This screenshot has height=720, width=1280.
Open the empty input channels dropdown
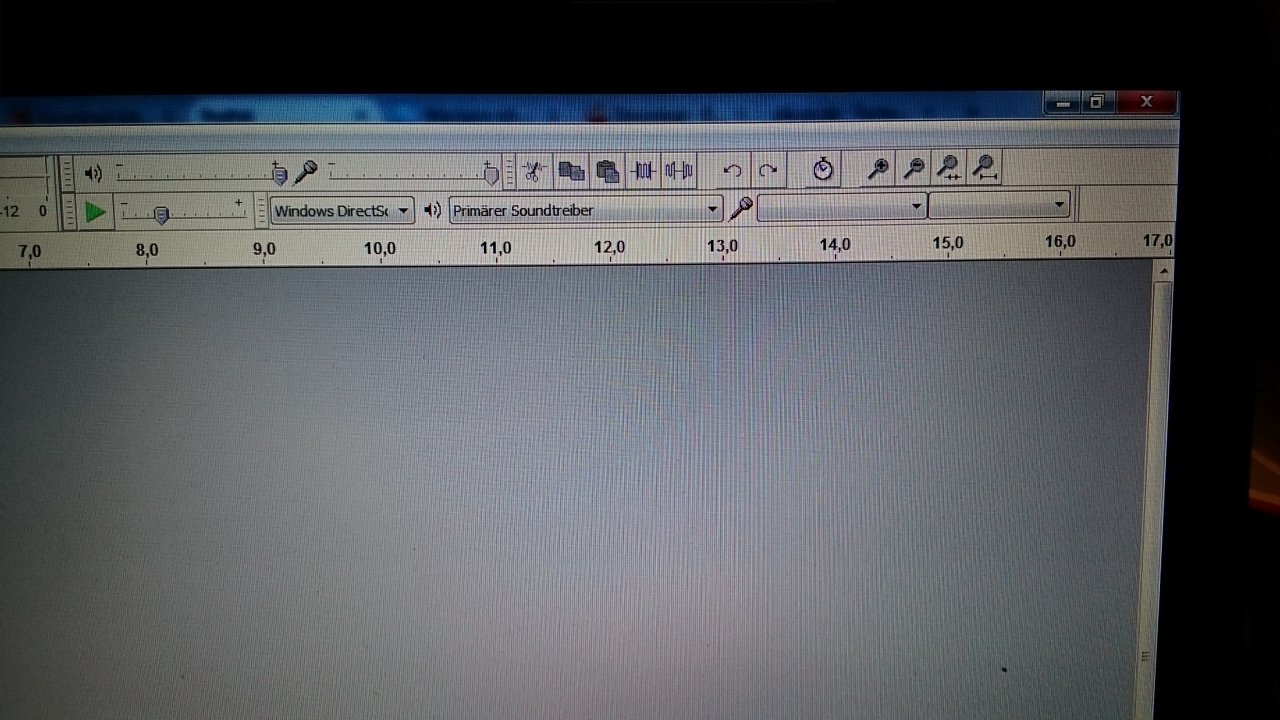(x=999, y=206)
